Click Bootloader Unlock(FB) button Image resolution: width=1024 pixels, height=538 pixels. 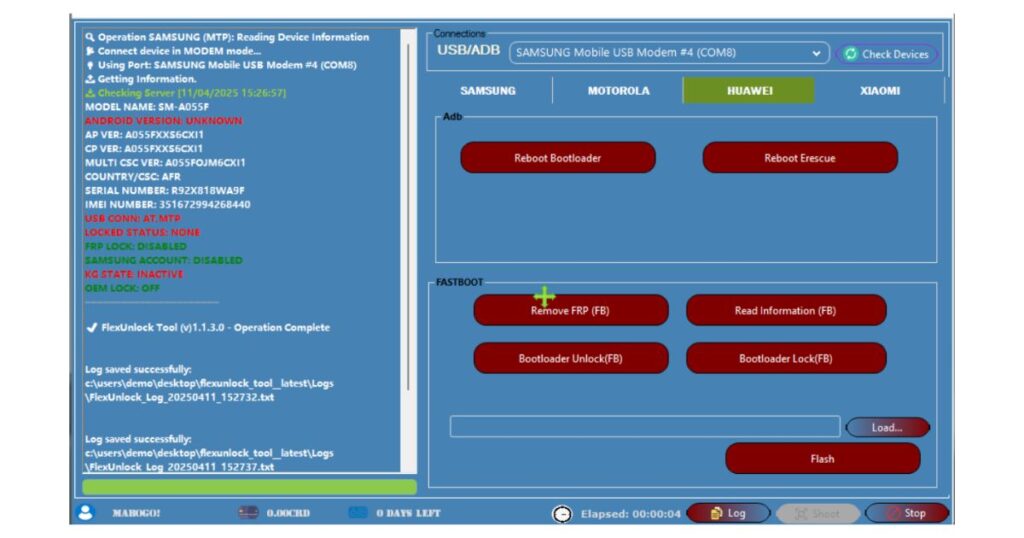click(x=571, y=358)
